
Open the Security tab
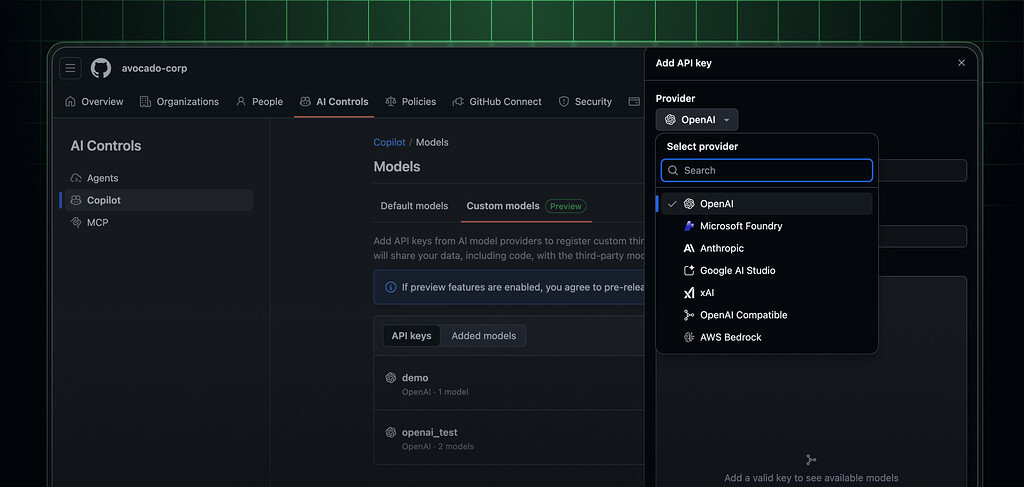point(585,102)
